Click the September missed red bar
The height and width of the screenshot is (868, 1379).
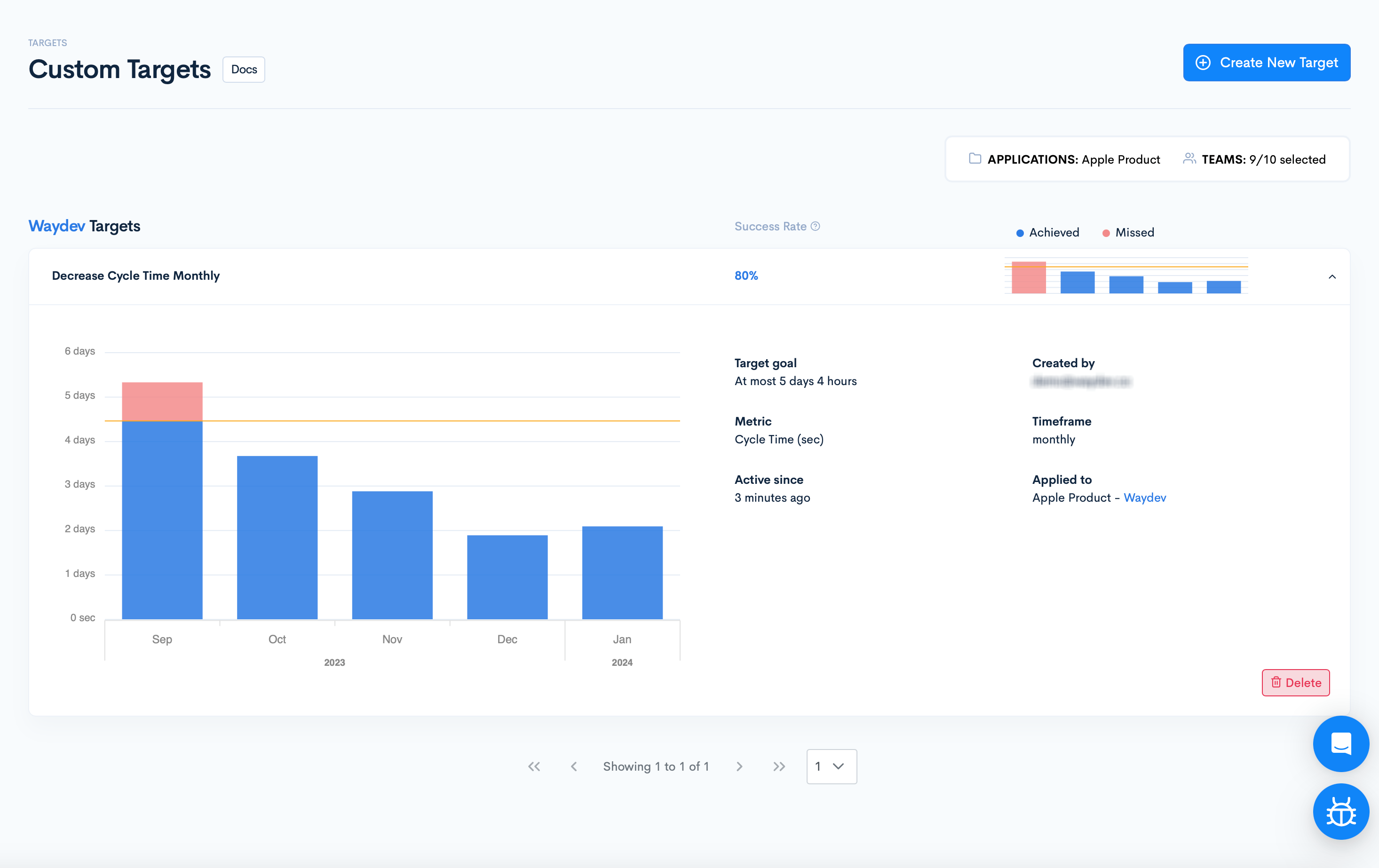(x=162, y=402)
